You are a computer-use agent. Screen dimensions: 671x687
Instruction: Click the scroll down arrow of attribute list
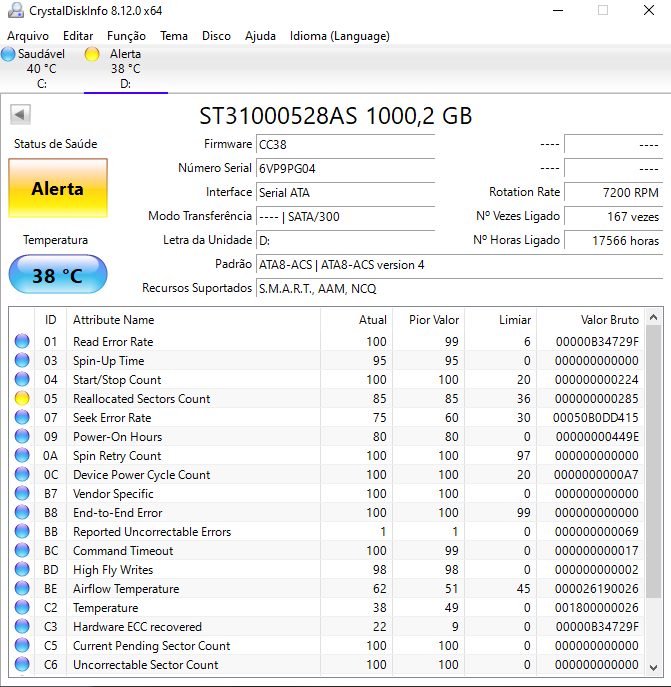[x=653, y=668]
